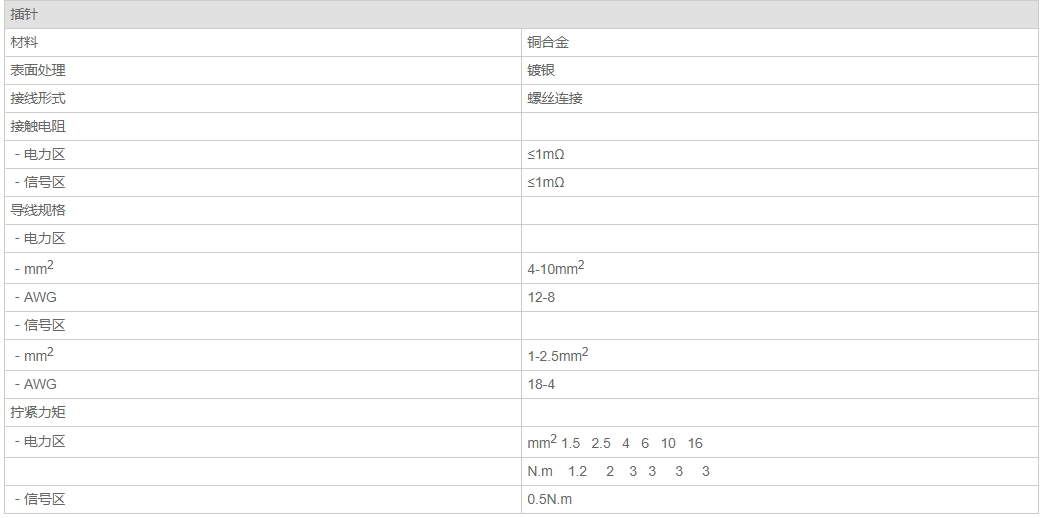
Task: Select the 18-4 AWG value
Action: coord(541,385)
